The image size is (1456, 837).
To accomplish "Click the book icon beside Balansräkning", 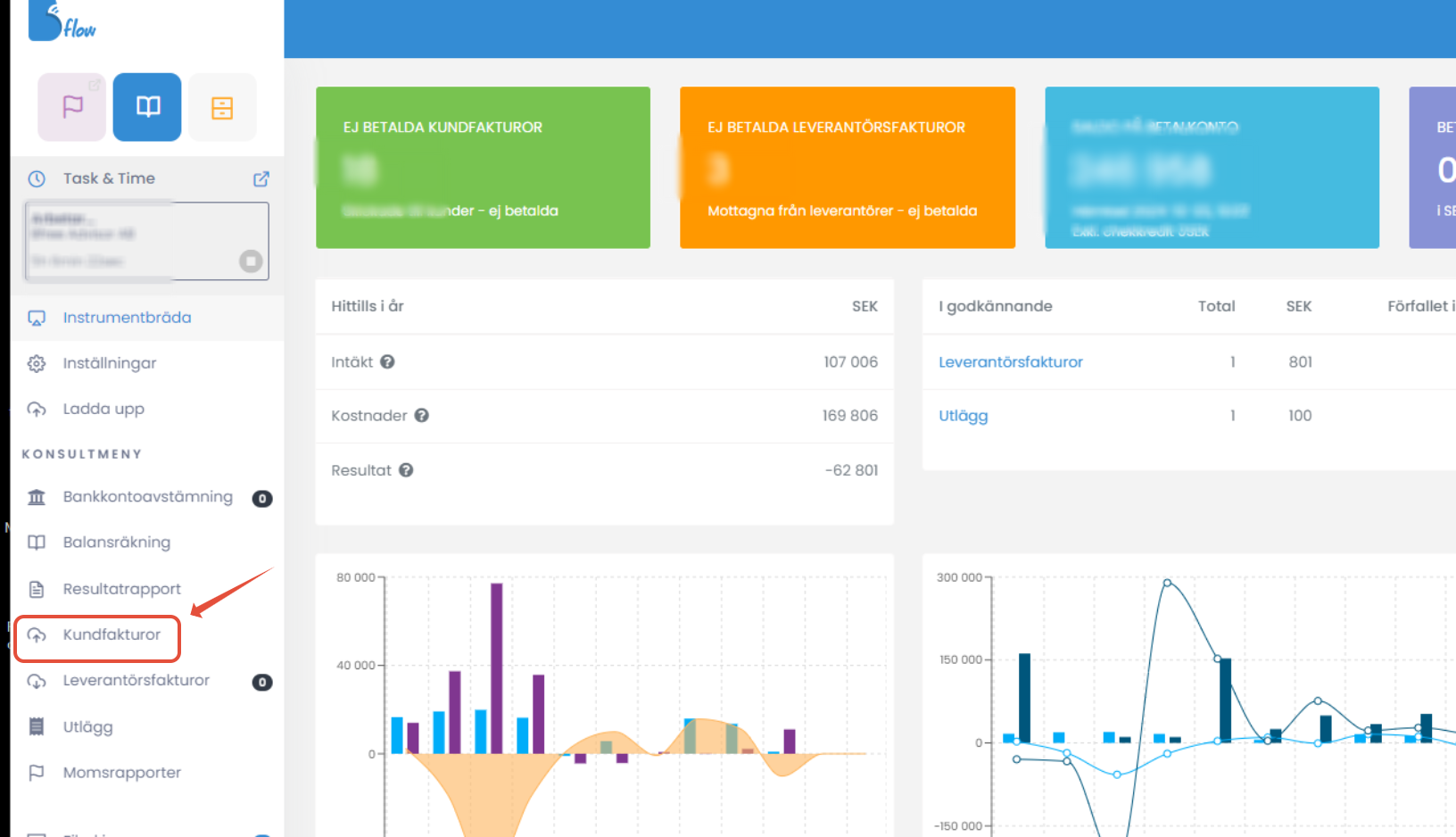I will [x=37, y=543].
